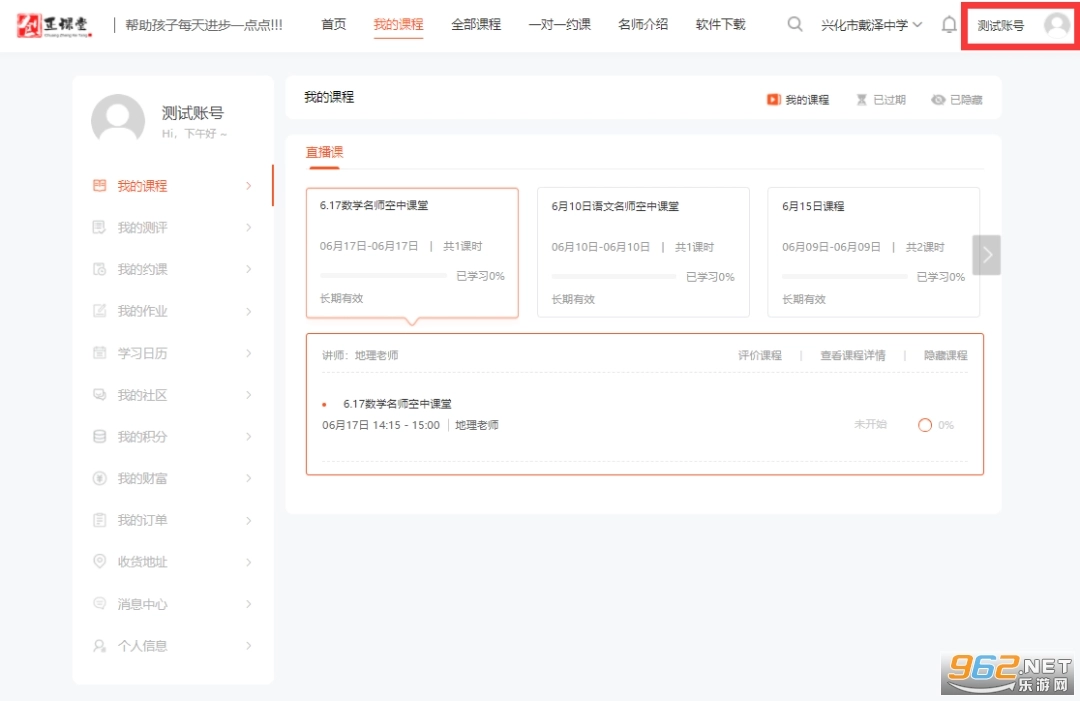The image size is (1080, 701).
Task: Click the 消息中心 message icon
Action: pyautogui.click(x=99, y=604)
